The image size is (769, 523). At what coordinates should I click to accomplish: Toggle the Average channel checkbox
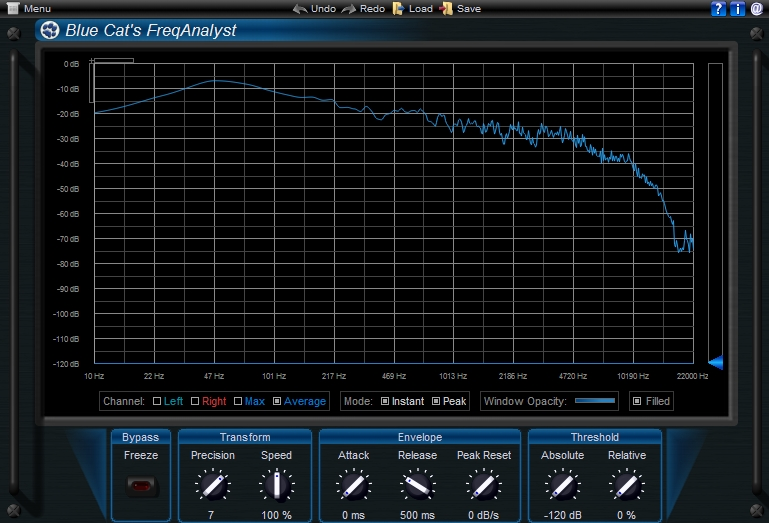(277, 401)
